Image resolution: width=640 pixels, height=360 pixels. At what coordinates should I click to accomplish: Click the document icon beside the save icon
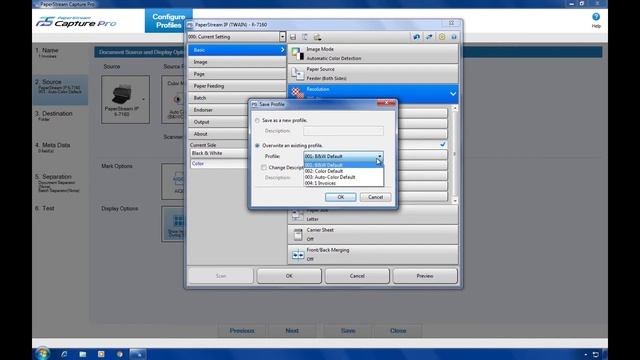tap(304, 37)
